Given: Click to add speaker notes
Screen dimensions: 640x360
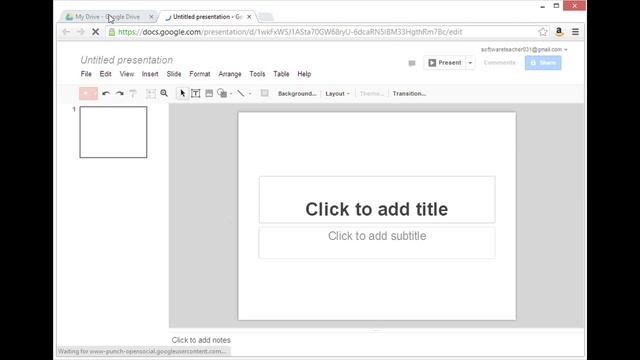Looking at the screenshot, I should tap(201, 340).
